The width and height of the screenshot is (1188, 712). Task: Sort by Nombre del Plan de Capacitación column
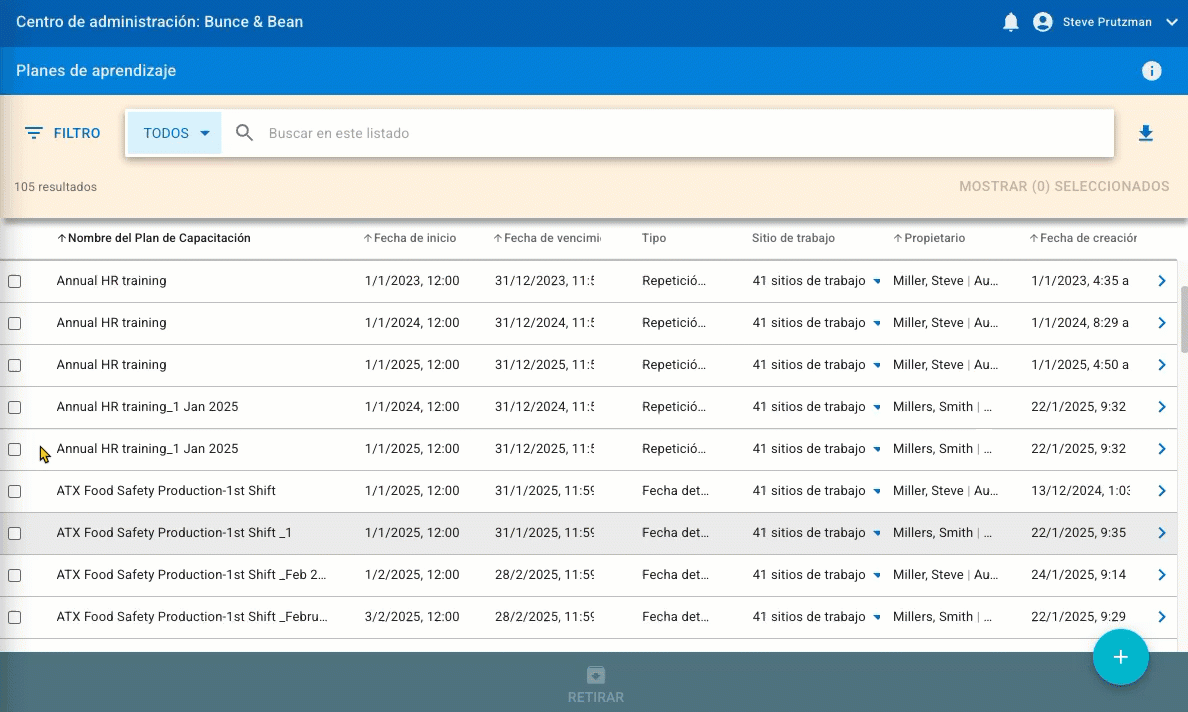(154, 238)
